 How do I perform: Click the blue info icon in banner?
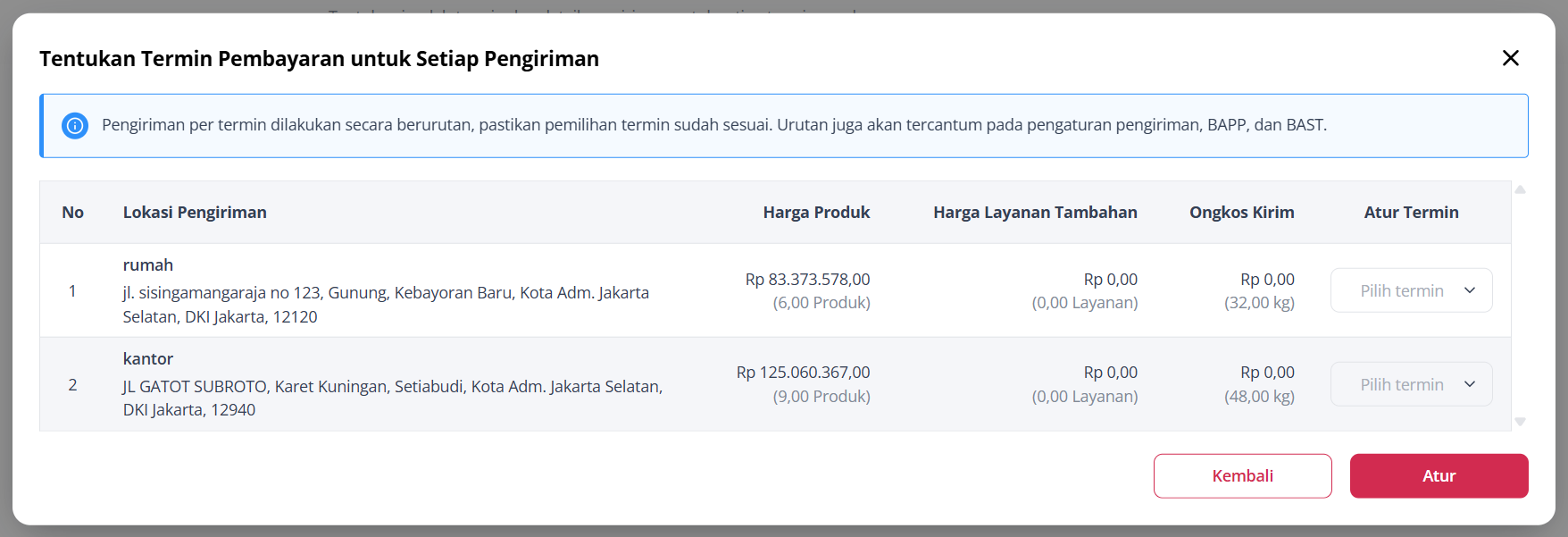coord(75,126)
